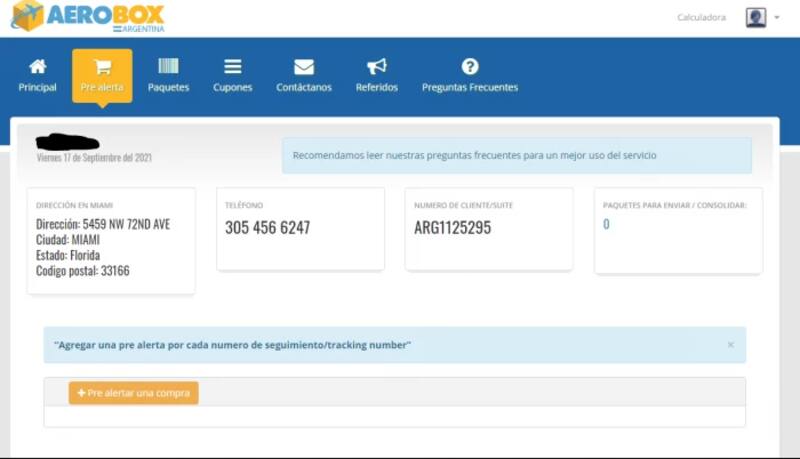Select the Cupones menu label

pyautogui.click(x=232, y=88)
